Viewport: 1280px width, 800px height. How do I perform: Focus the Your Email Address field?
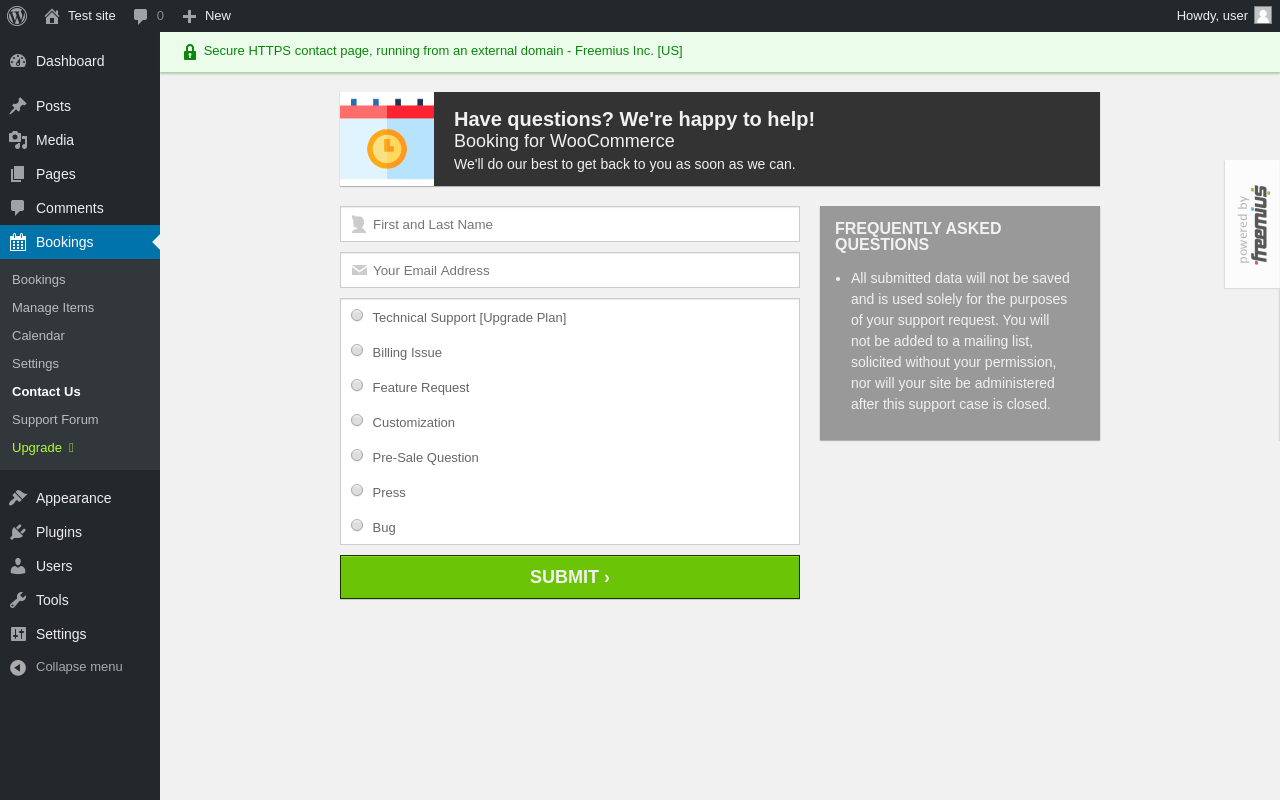click(570, 270)
